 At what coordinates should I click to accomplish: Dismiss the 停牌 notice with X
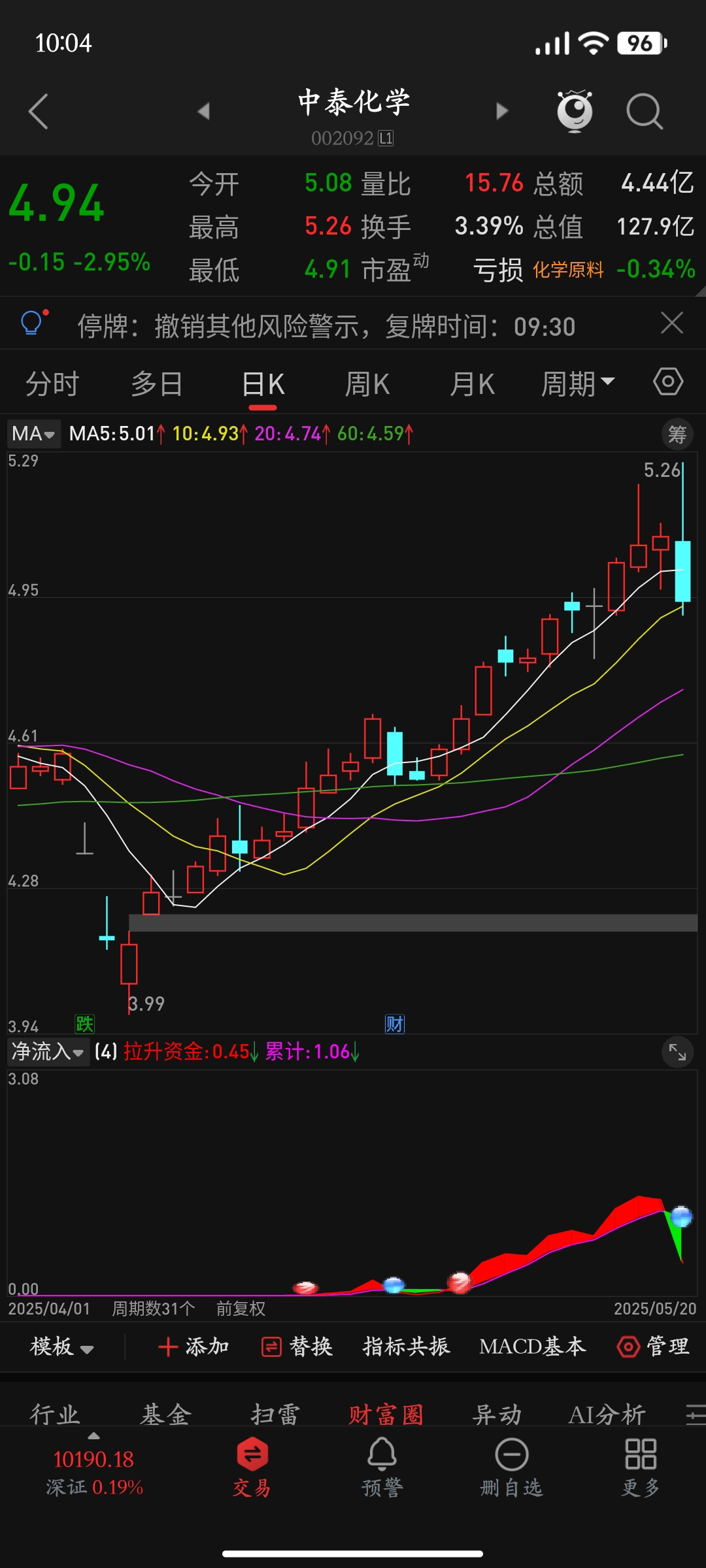click(x=672, y=323)
